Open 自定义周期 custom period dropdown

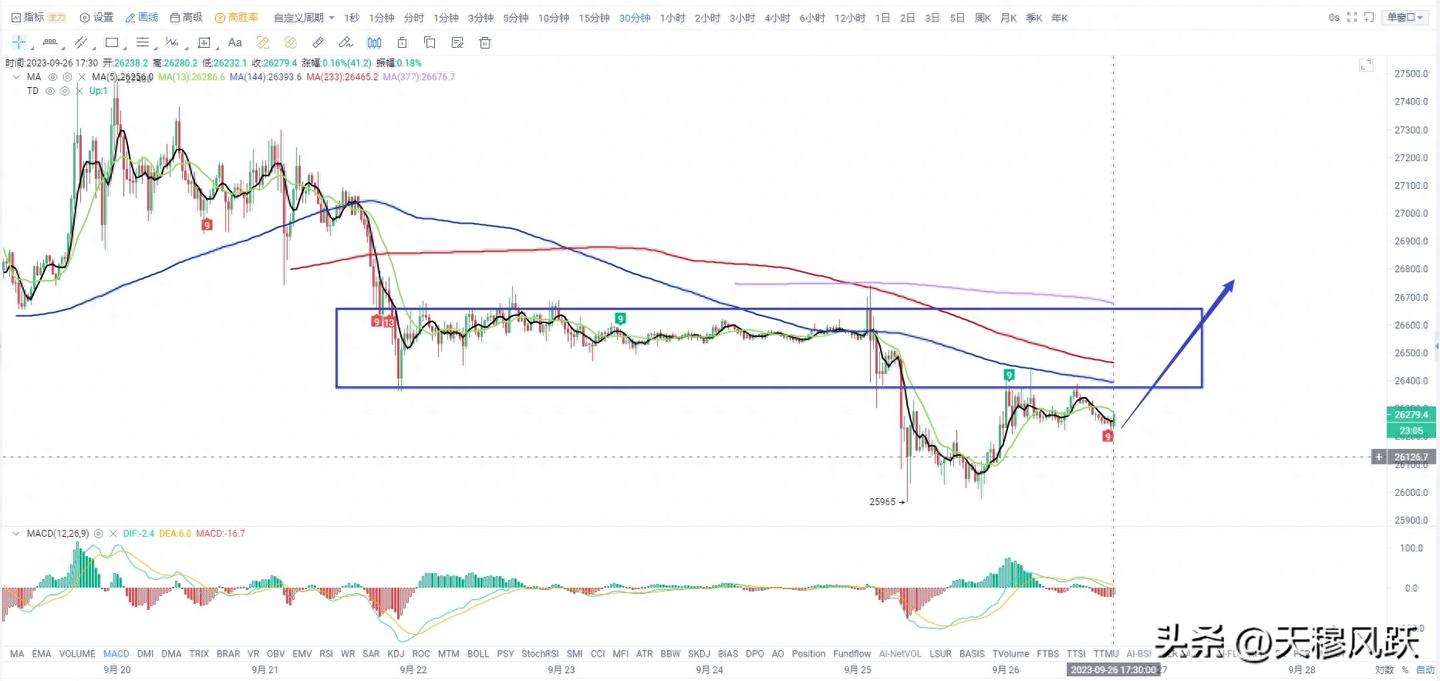[x=304, y=18]
